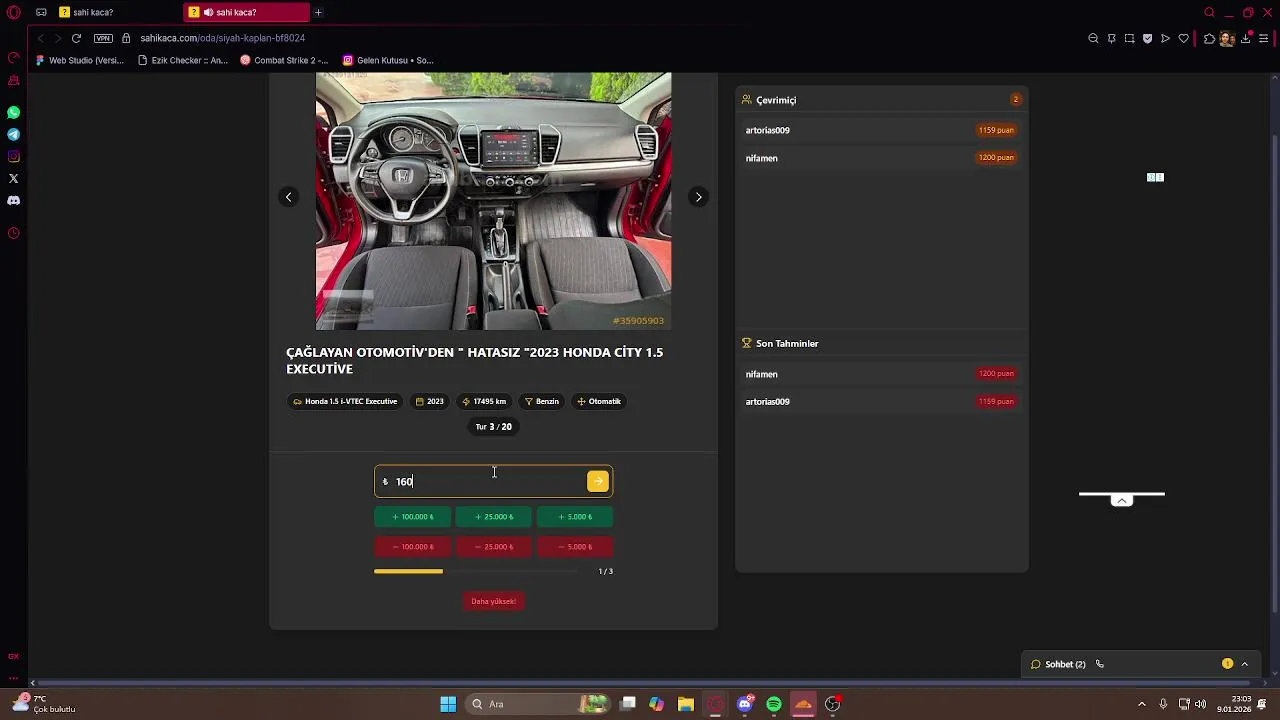
Task: Submit the price guess with arrow button
Action: click(x=598, y=481)
